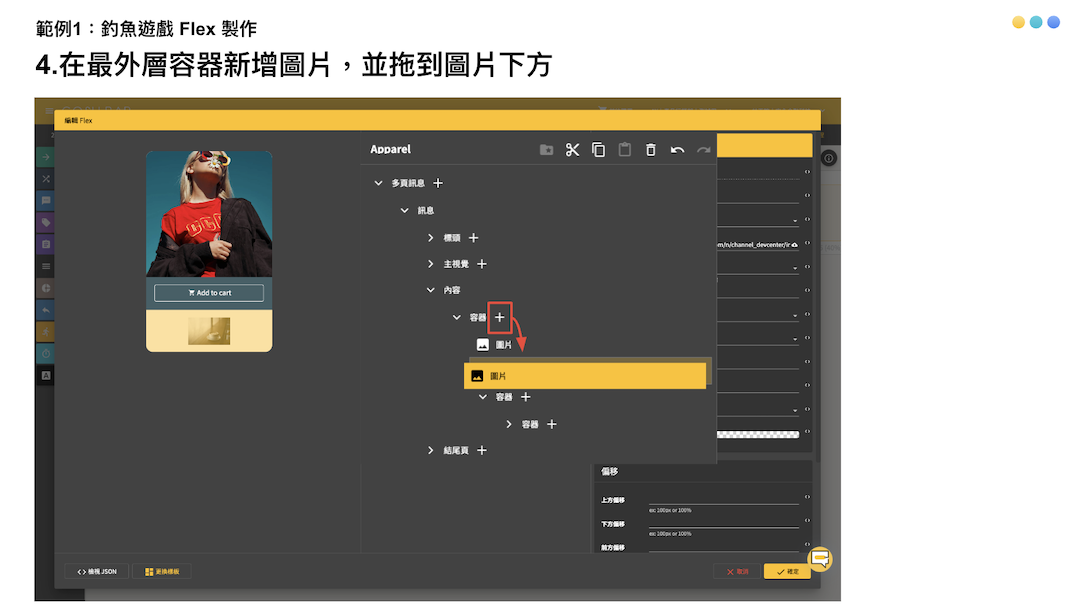Click the plus beside the innermost collapsed 容器

point(552,424)
